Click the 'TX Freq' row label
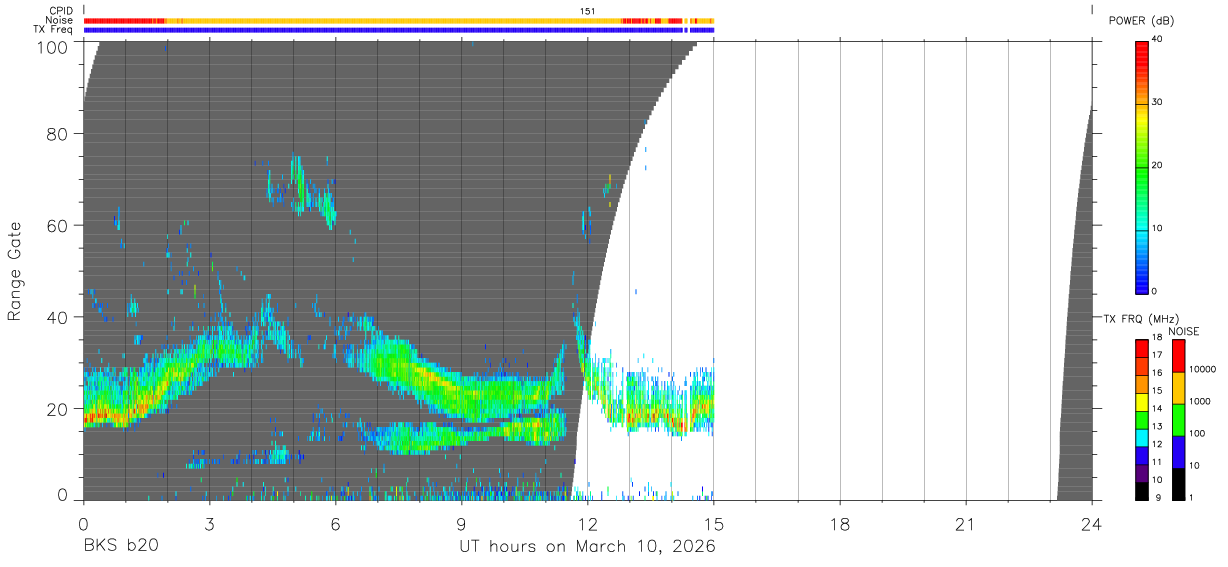Screen dimensions: 1228x567 (54, 30)
